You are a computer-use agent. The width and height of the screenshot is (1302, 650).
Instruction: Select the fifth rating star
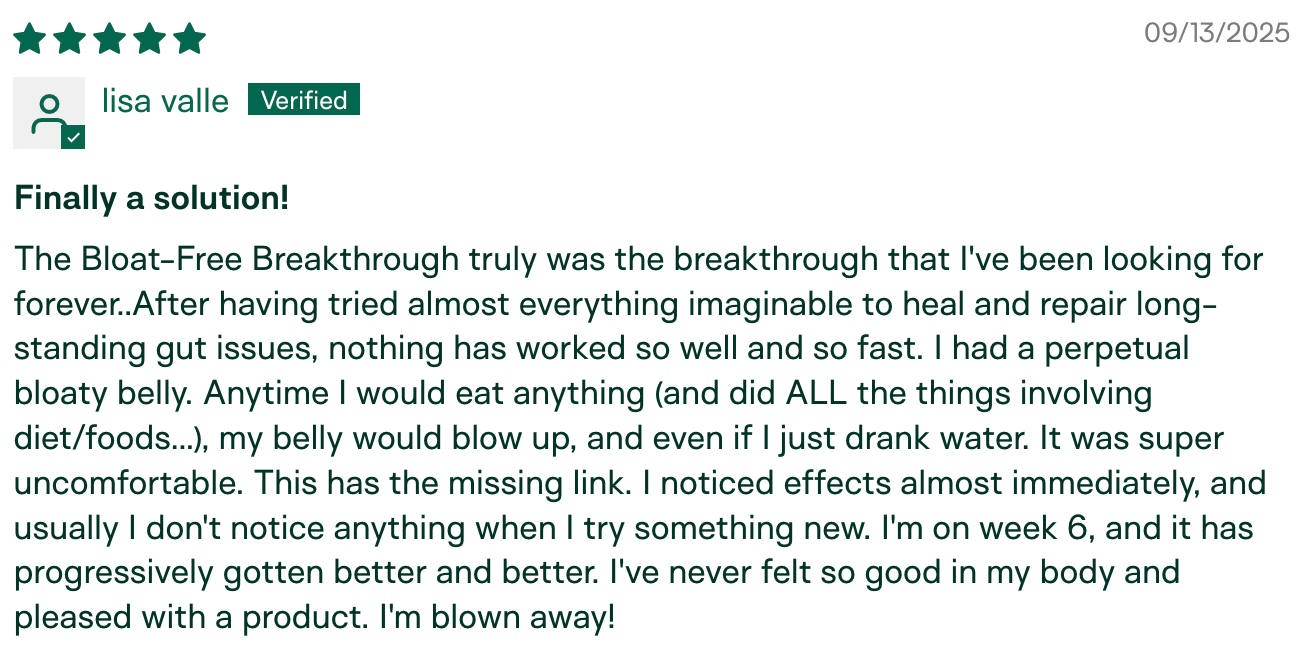tap(189, 39)
